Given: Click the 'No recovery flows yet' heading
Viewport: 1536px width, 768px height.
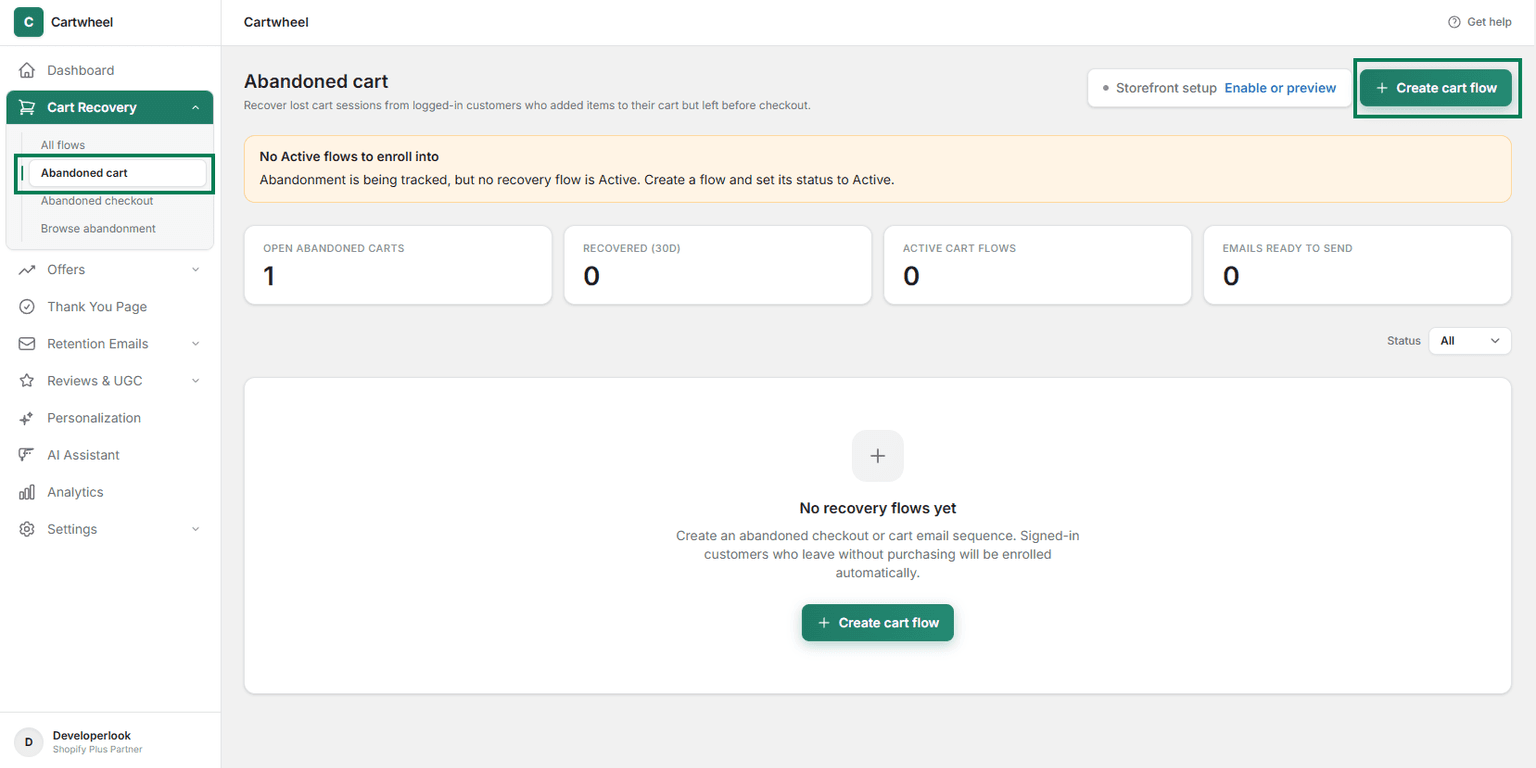Looking at the screenshot, I should click(x=878, y=508).
